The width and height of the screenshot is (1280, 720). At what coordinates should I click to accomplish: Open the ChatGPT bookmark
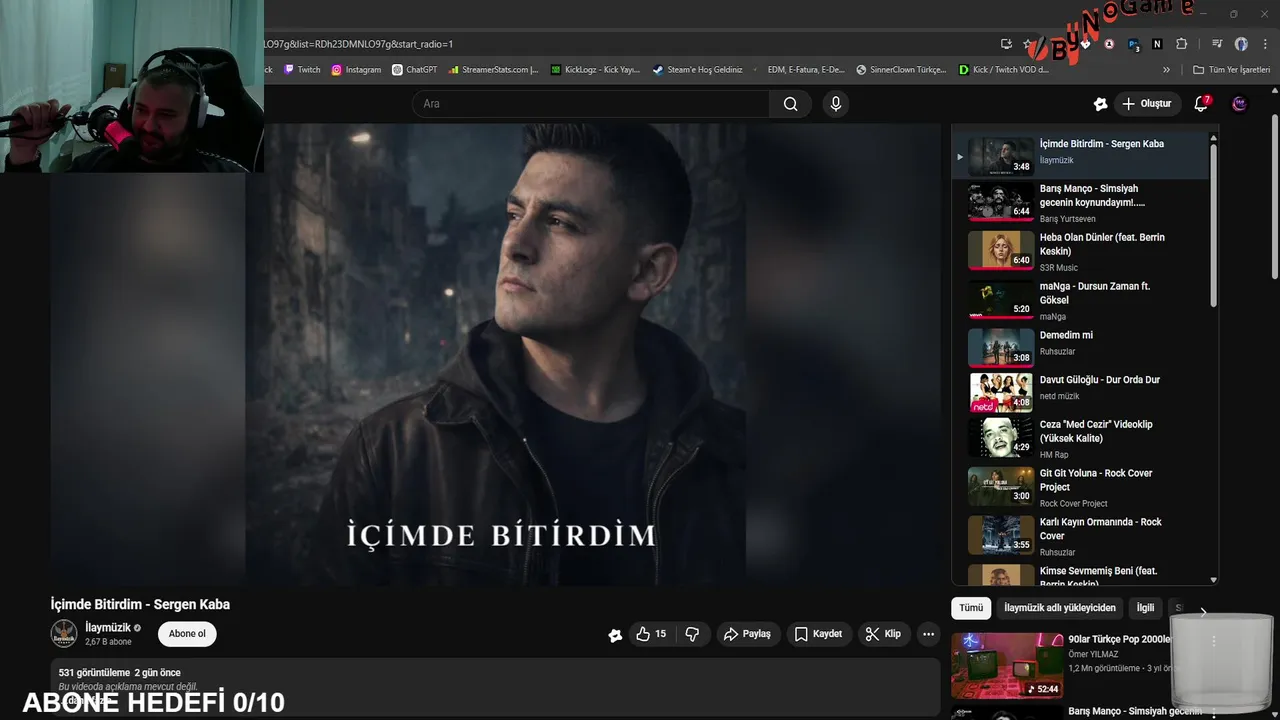click(415, 70)
